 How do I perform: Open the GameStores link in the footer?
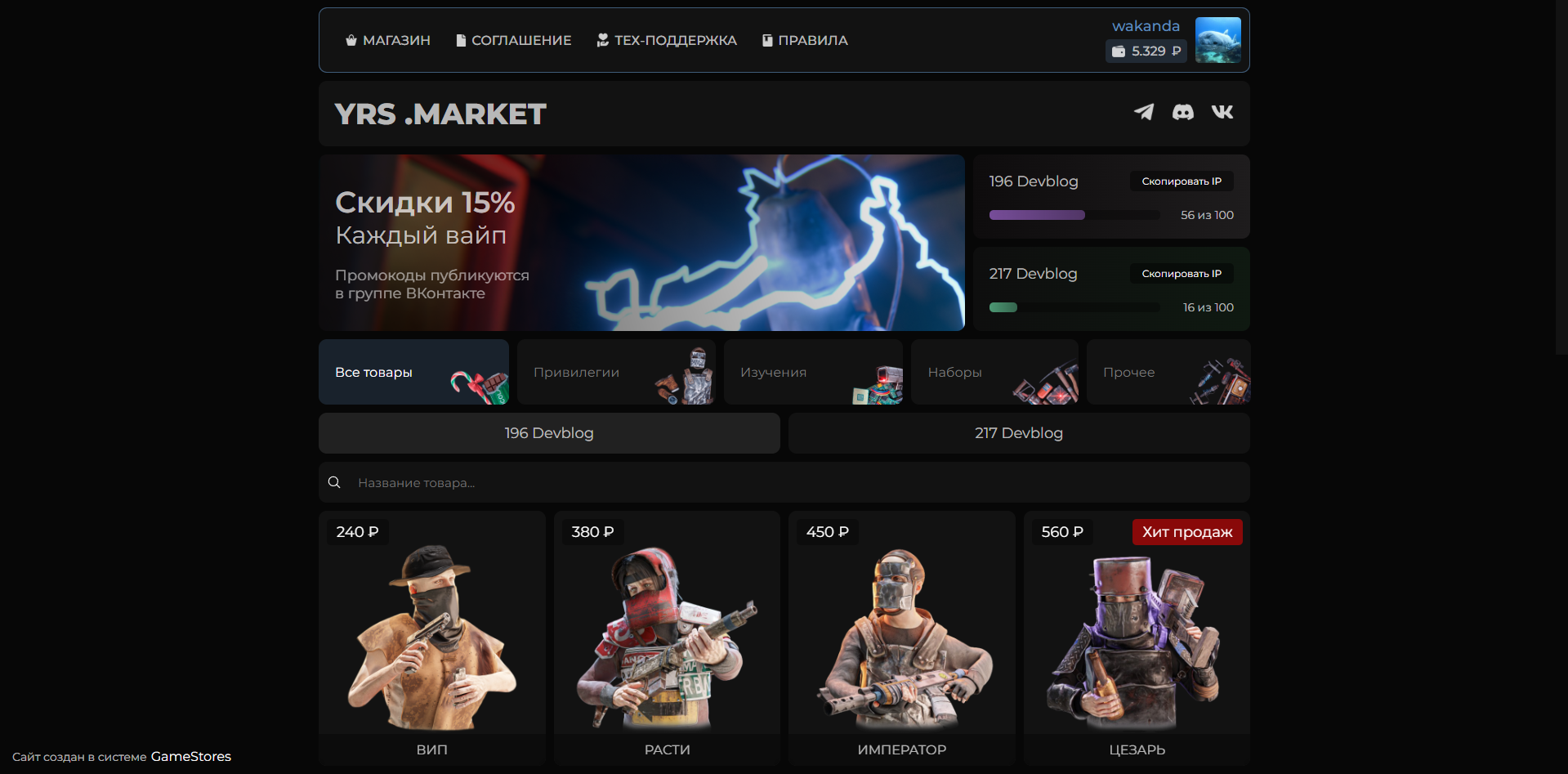(190, 756)
